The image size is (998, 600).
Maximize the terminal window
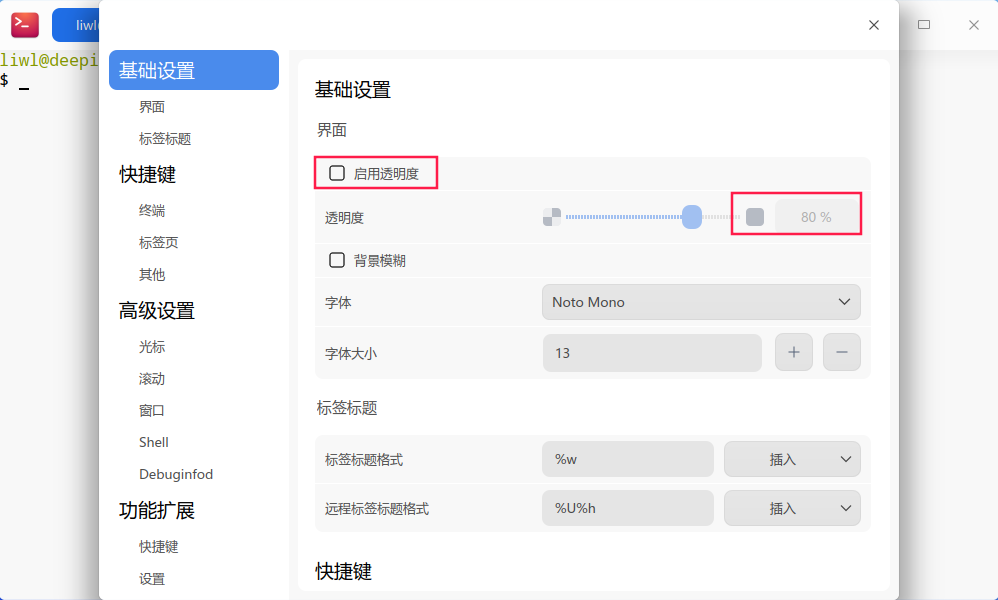(x=924, y=25)
